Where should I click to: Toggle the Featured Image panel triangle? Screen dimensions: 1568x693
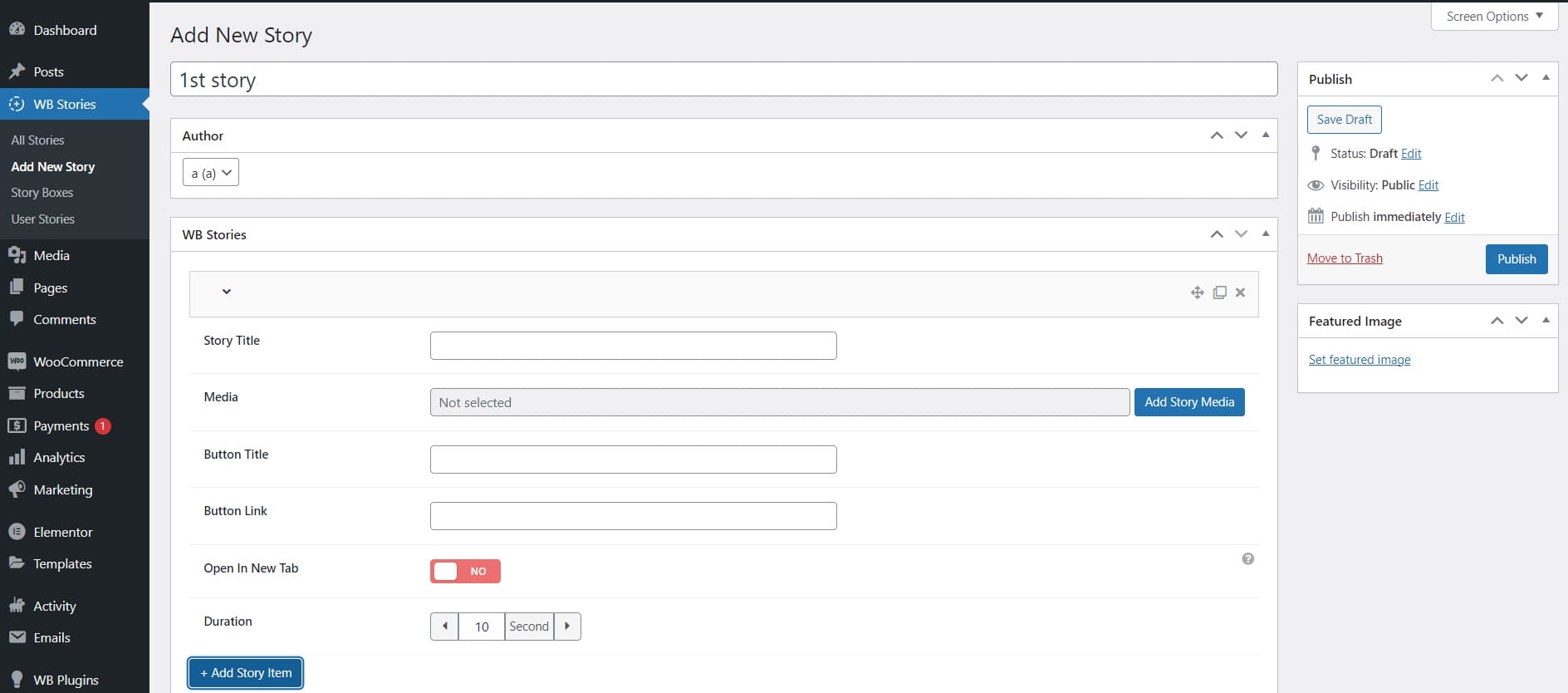(1546, 321)
